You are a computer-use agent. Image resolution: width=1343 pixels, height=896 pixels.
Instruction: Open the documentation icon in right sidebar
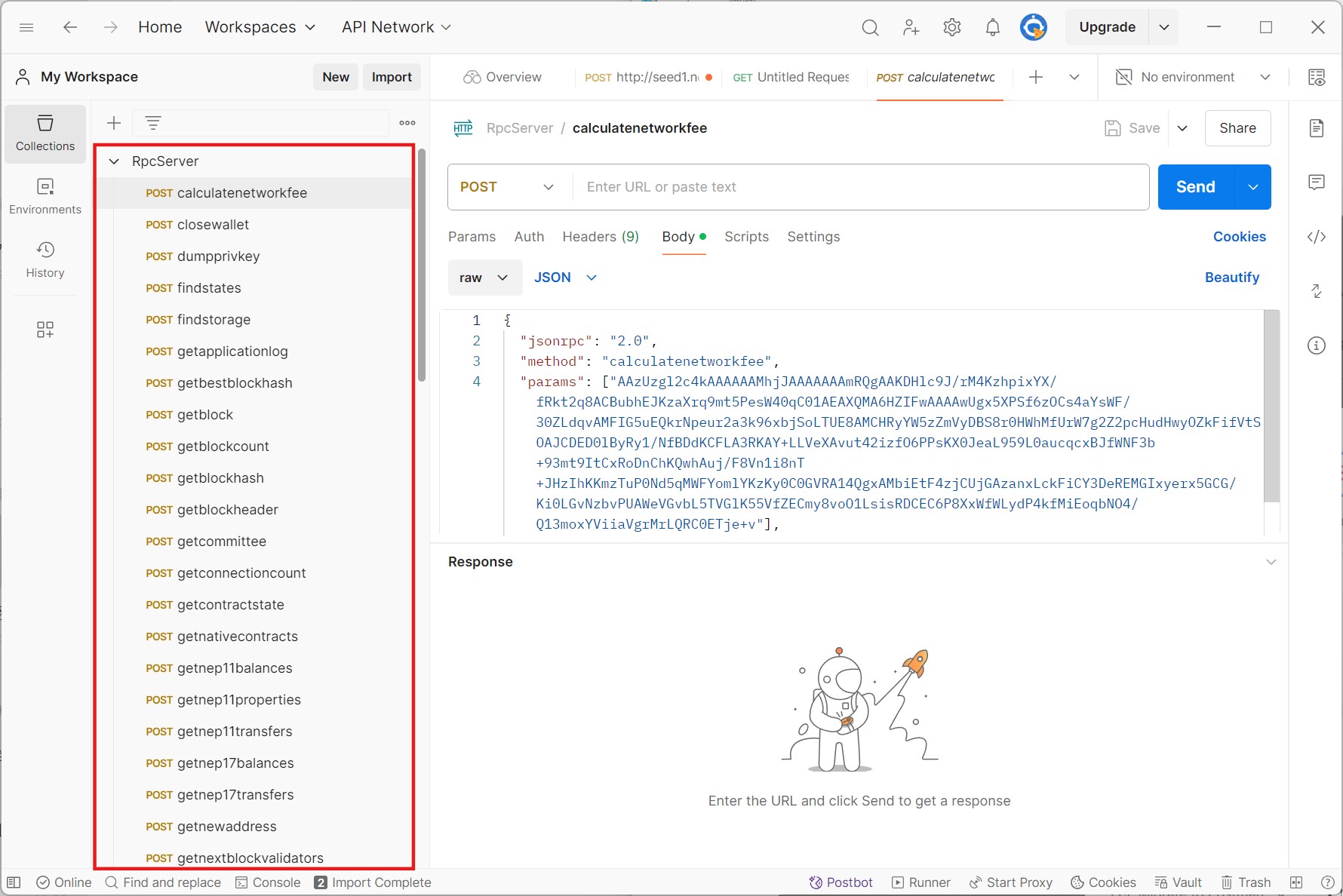[x=1317, y=128]
